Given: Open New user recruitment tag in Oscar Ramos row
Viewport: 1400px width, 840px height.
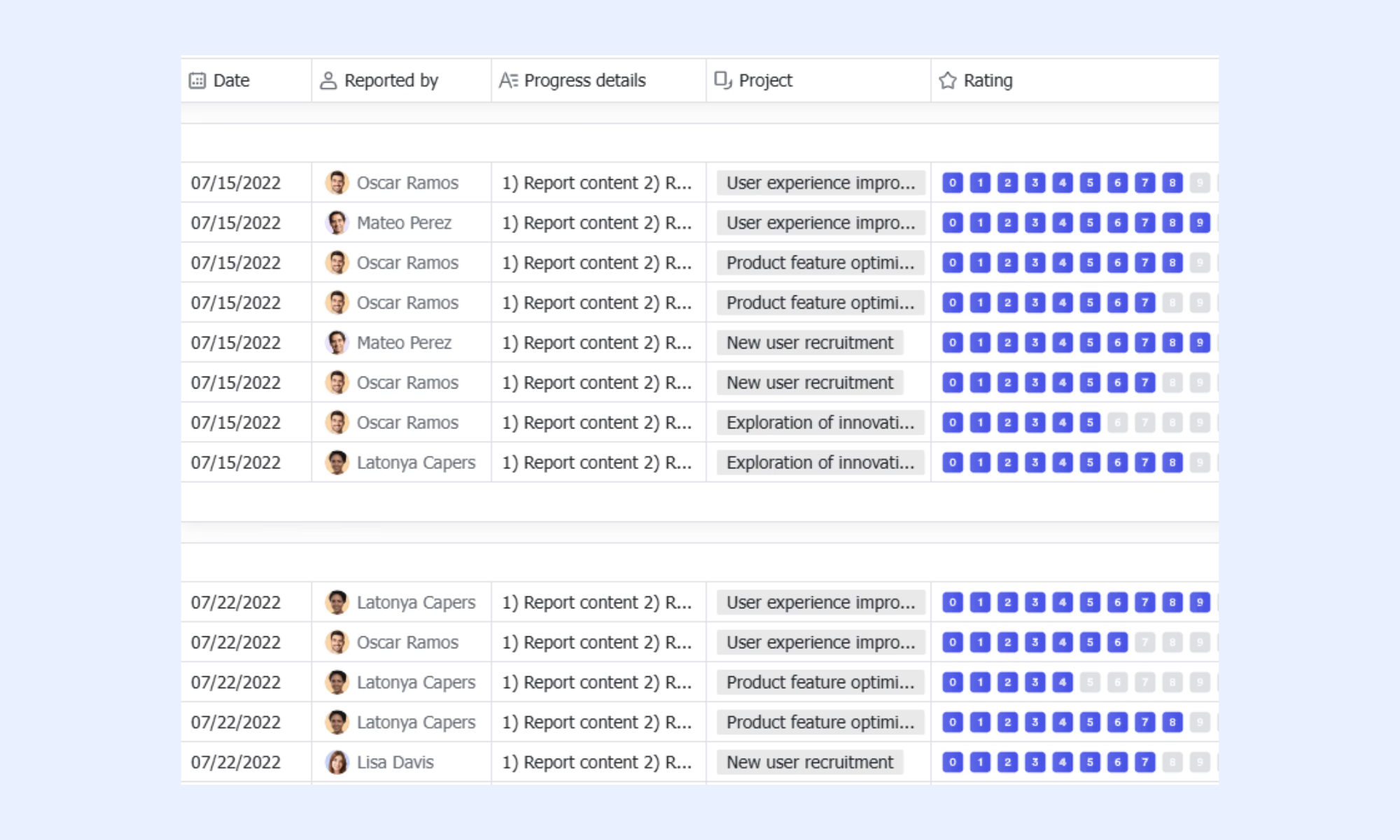Looking at the screenshot, I should [810, 382].
